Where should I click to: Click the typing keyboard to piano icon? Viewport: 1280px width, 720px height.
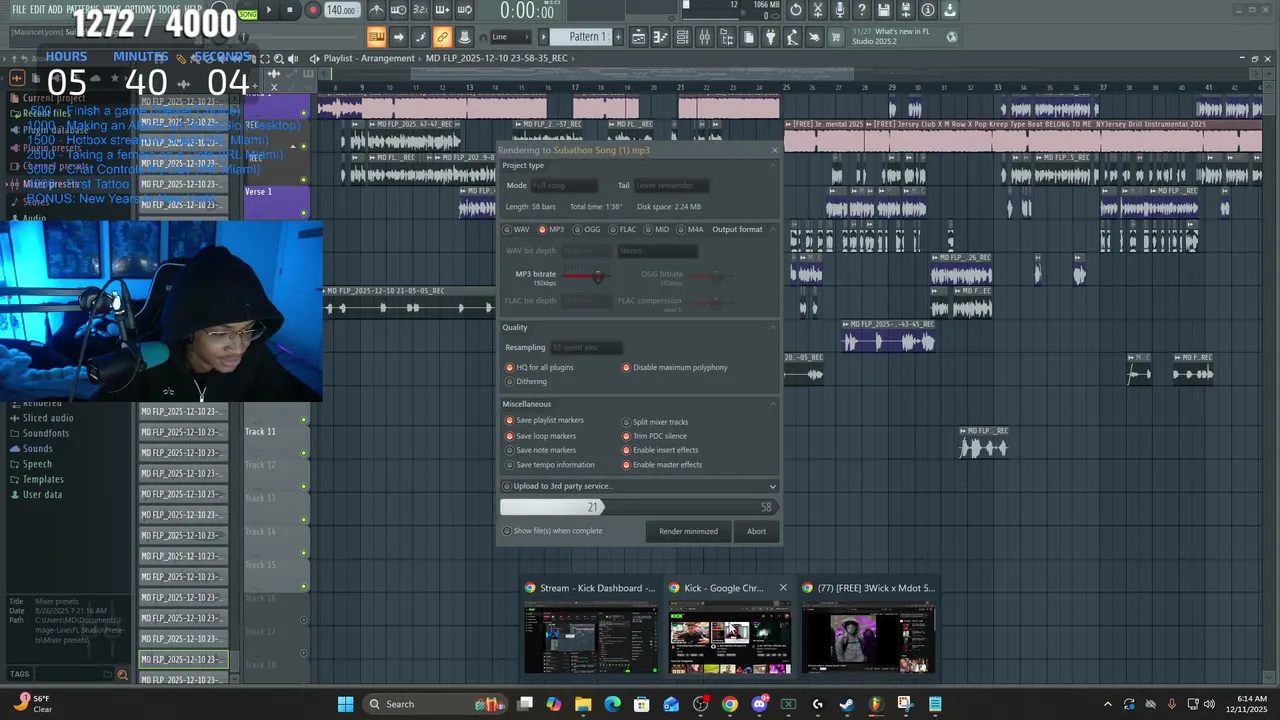[x=376, y=37]
